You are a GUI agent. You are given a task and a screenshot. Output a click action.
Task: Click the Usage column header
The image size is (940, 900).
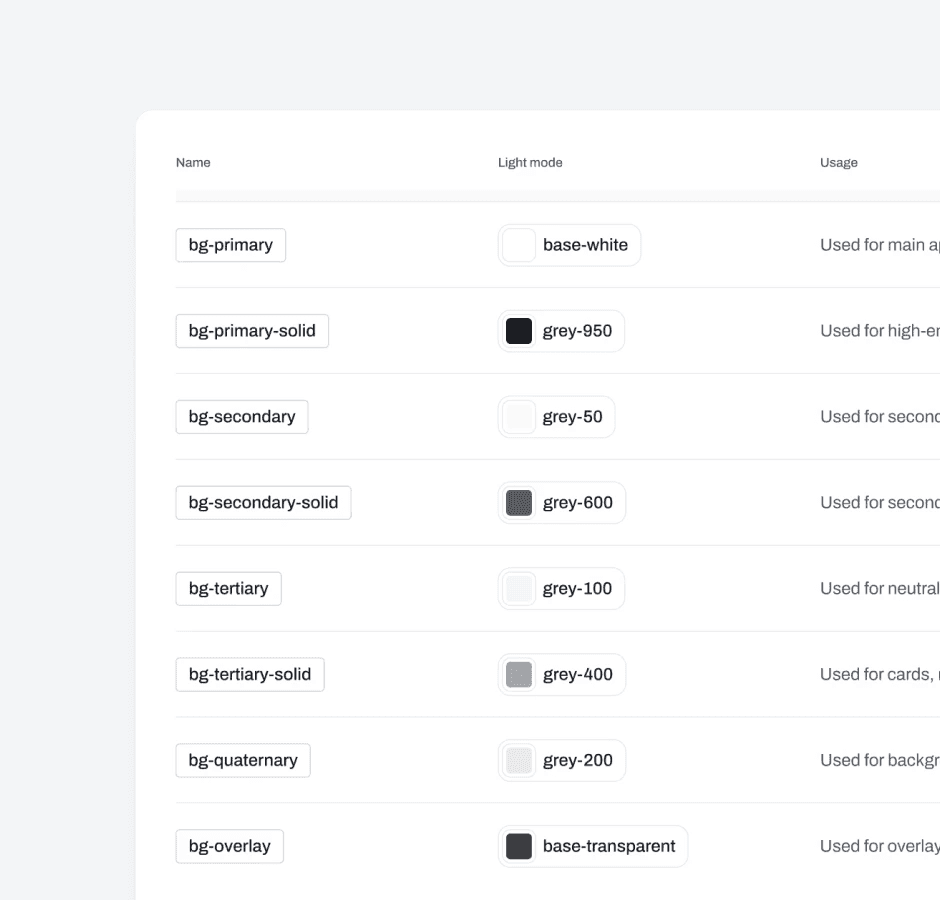[x=839, y=162]
